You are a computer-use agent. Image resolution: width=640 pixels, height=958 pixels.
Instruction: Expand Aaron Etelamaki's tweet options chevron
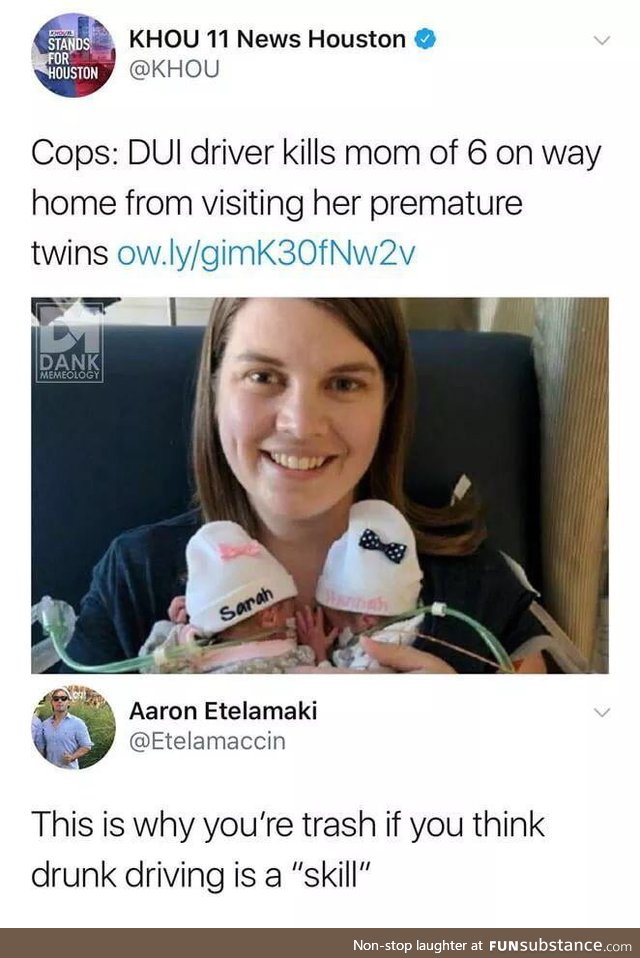tap(602, 712)
